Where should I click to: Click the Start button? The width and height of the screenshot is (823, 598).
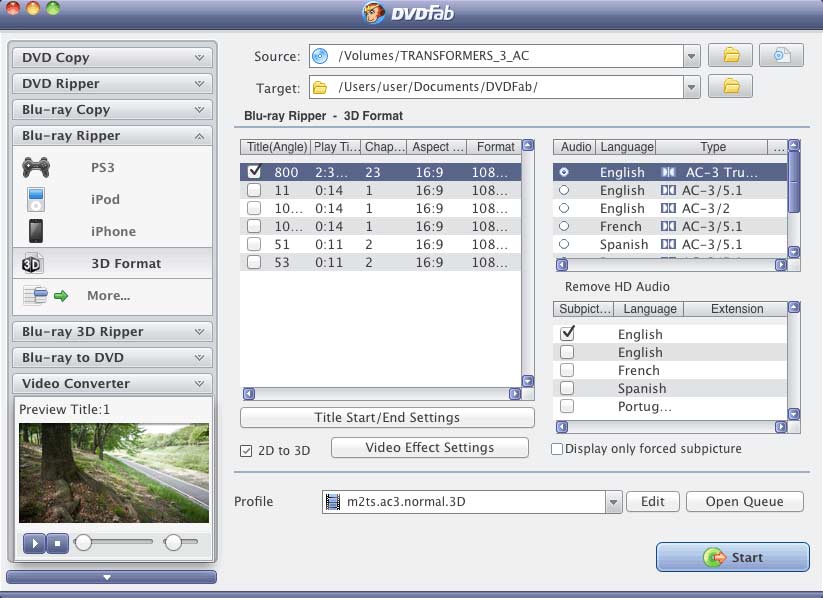[733, 557]
